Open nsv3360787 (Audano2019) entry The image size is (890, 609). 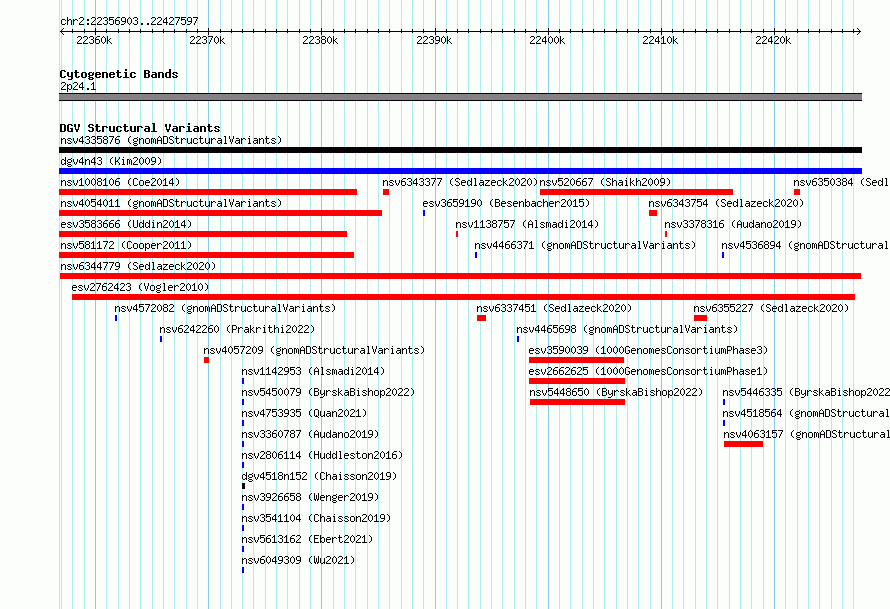[x=310, y=434]
